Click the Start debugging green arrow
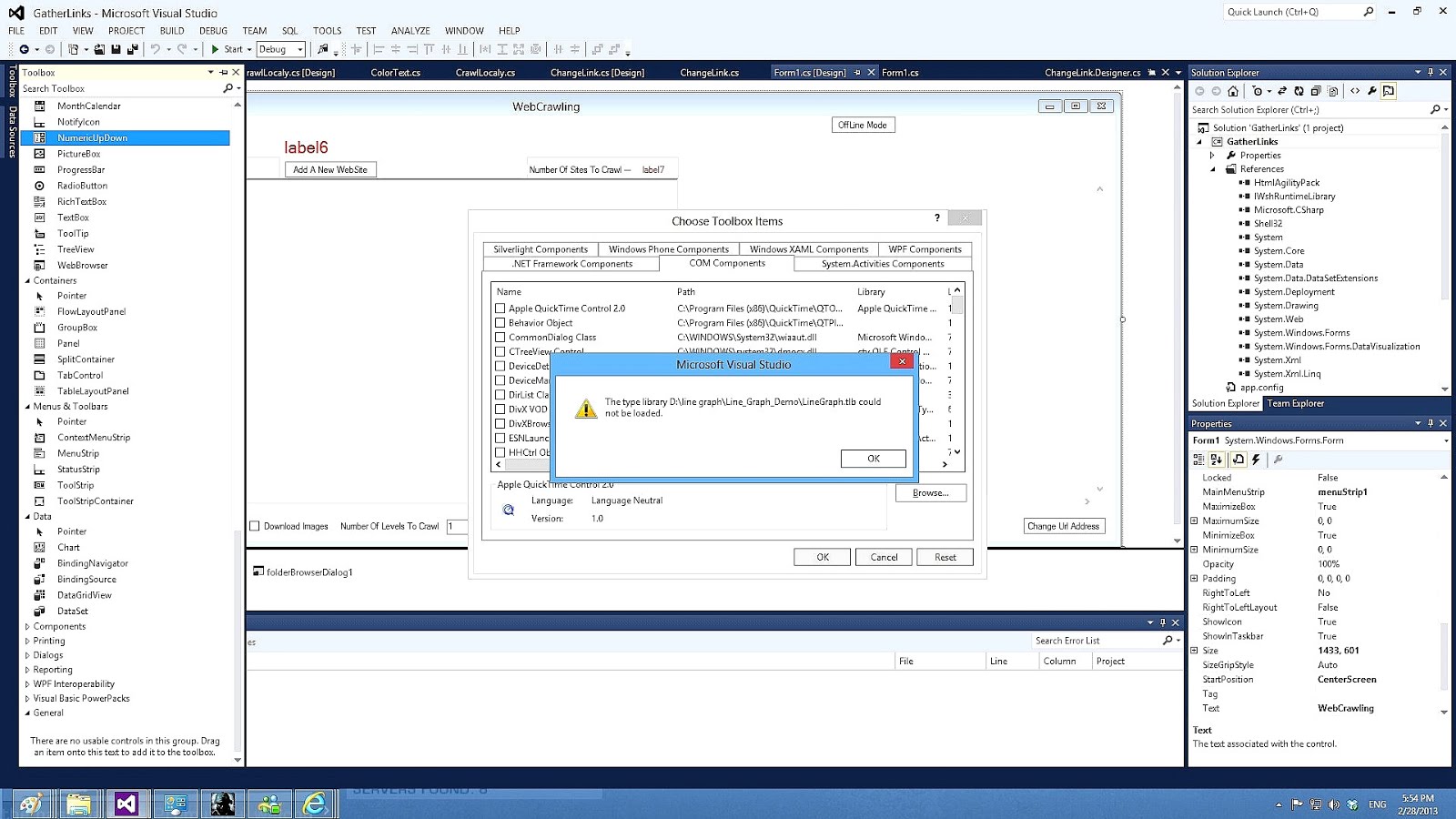Screen dimensions: 1456x819 tap(216, 49)
